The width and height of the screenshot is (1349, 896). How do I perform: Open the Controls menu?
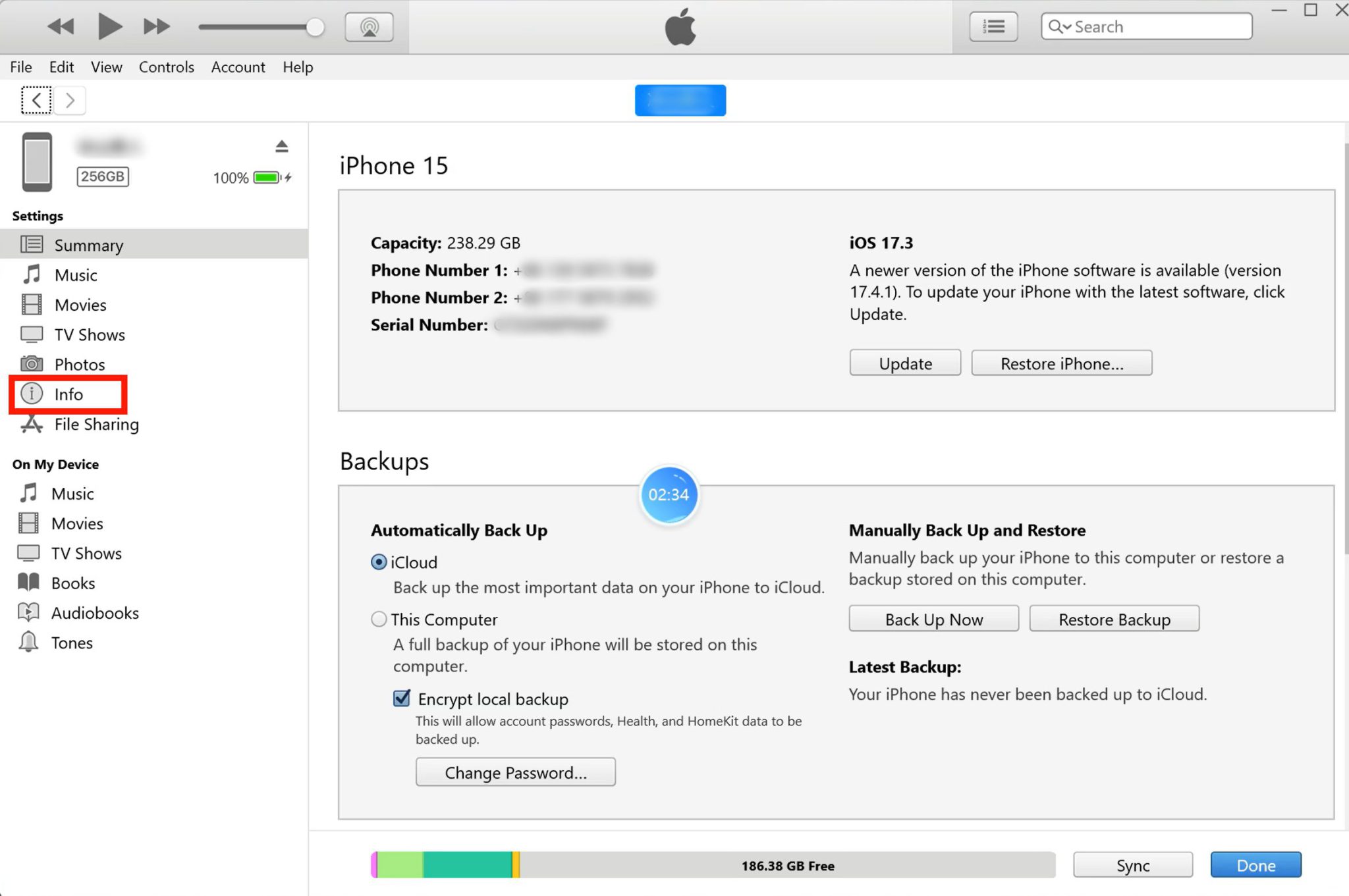click(166, 67)
